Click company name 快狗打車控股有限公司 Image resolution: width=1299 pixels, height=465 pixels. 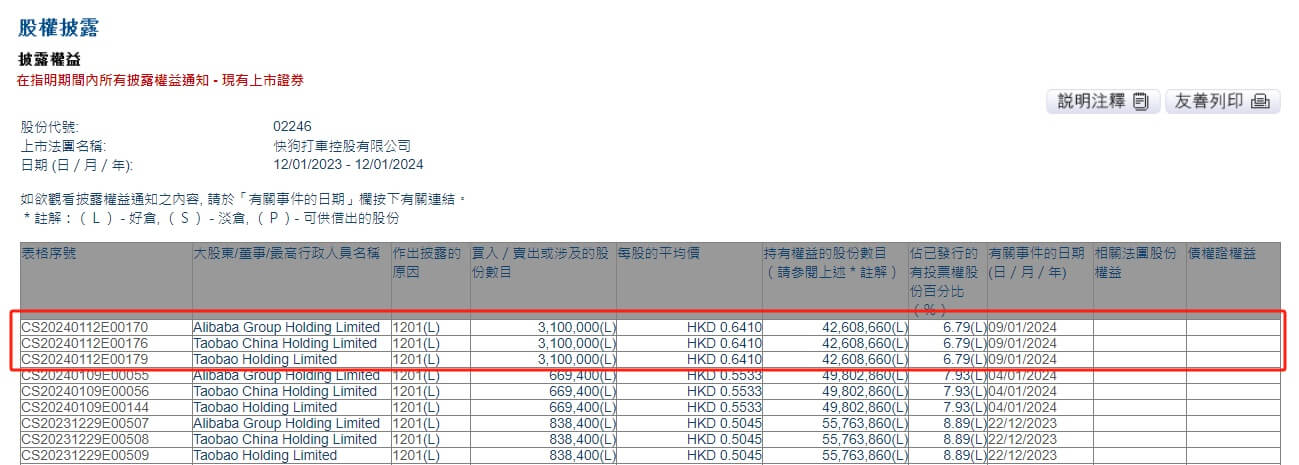342,146
